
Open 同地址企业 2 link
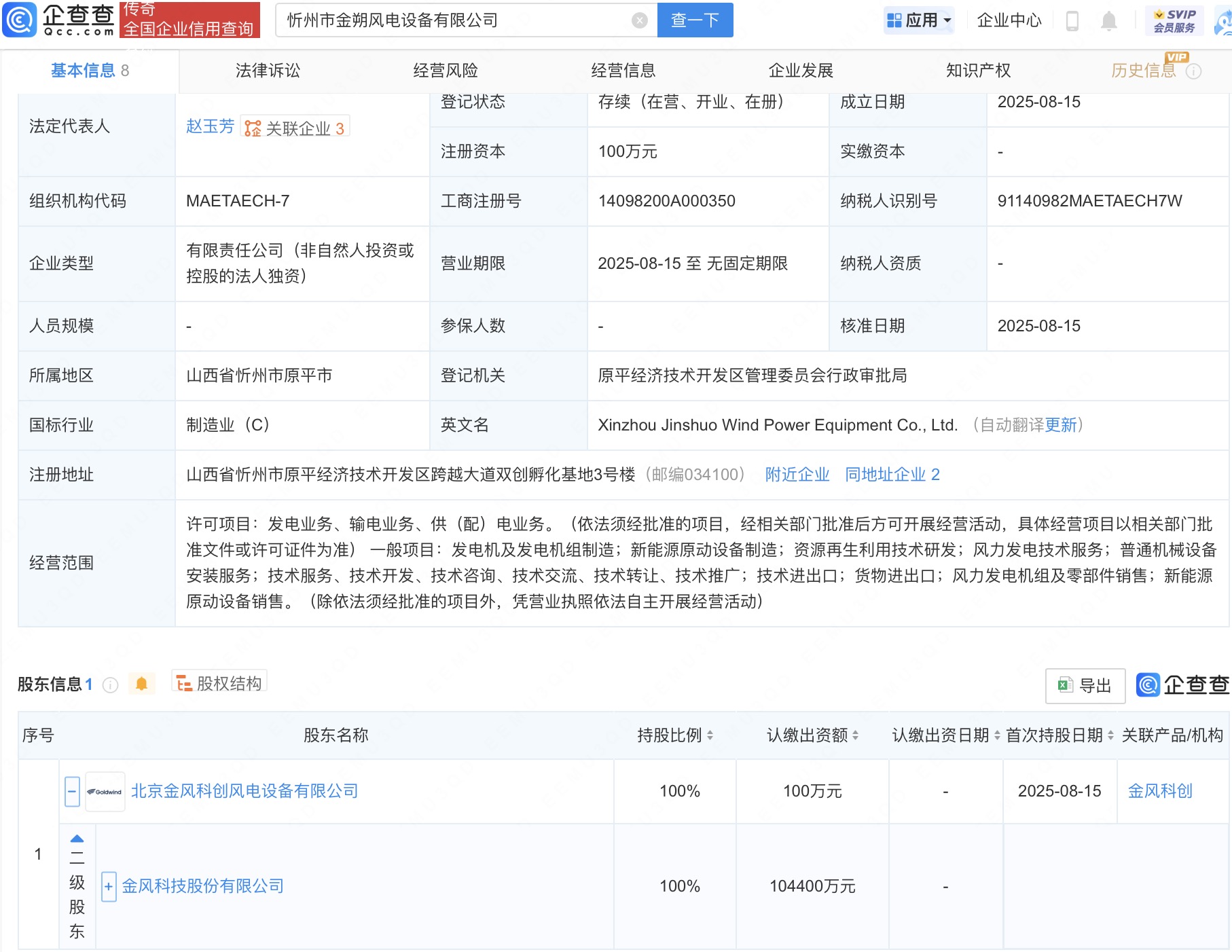coord(892,475)
